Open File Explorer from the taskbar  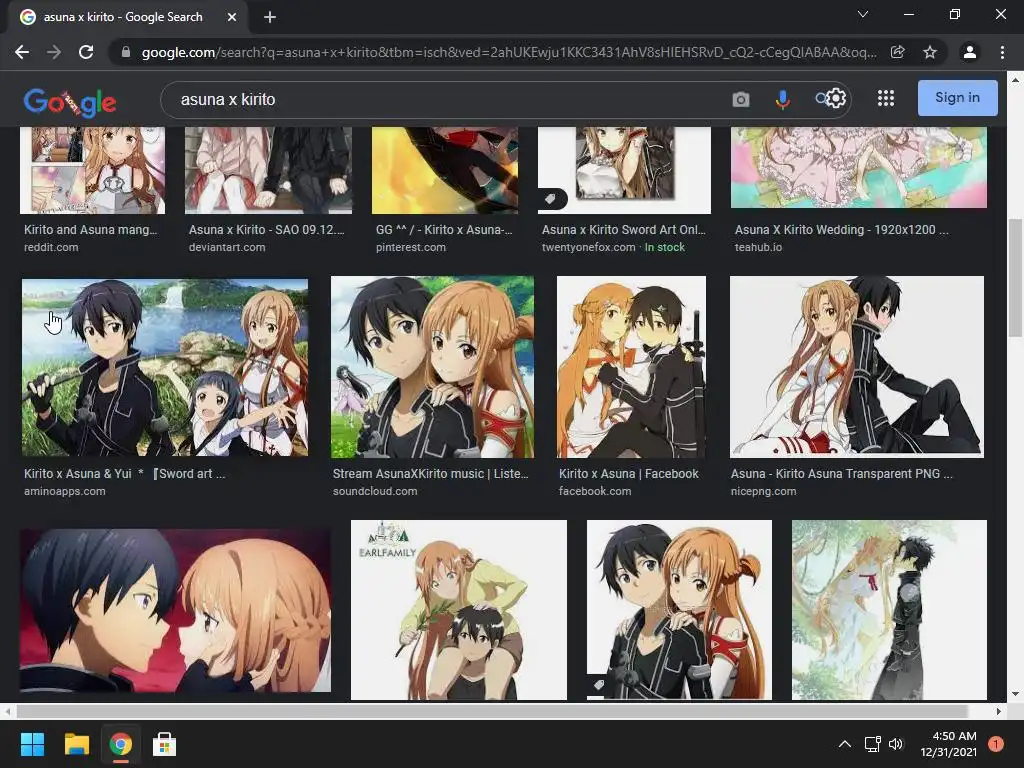point(76,744)
